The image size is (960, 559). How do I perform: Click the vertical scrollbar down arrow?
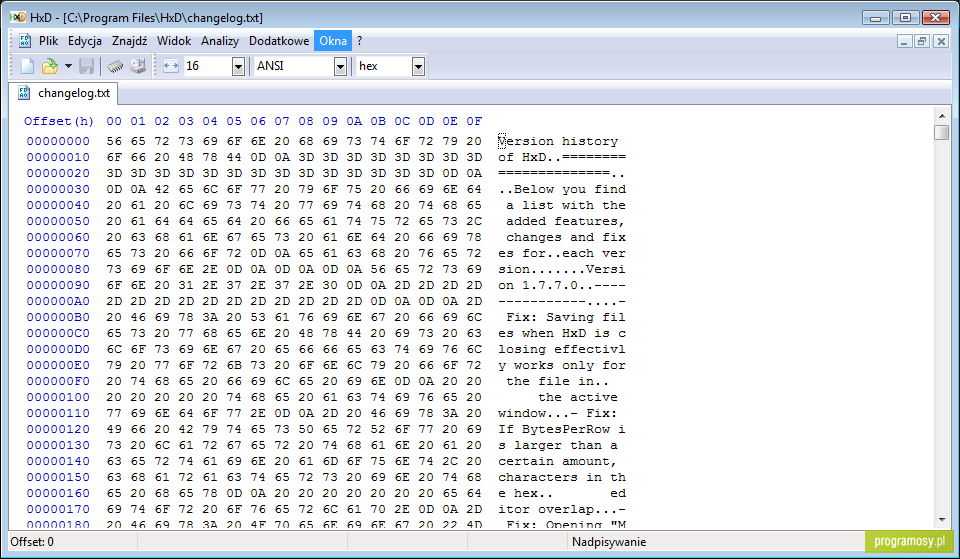(x=942, y=520)
